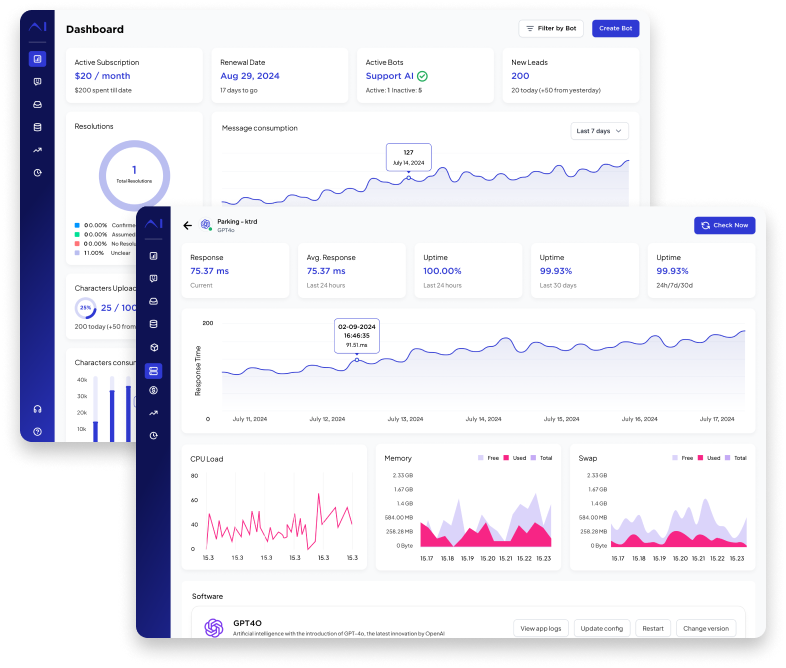The height and width of the screenshot is (668, 786).
Task: Open dashboard icon in back Dashboard window sidebar
Action: coord(38,59)
